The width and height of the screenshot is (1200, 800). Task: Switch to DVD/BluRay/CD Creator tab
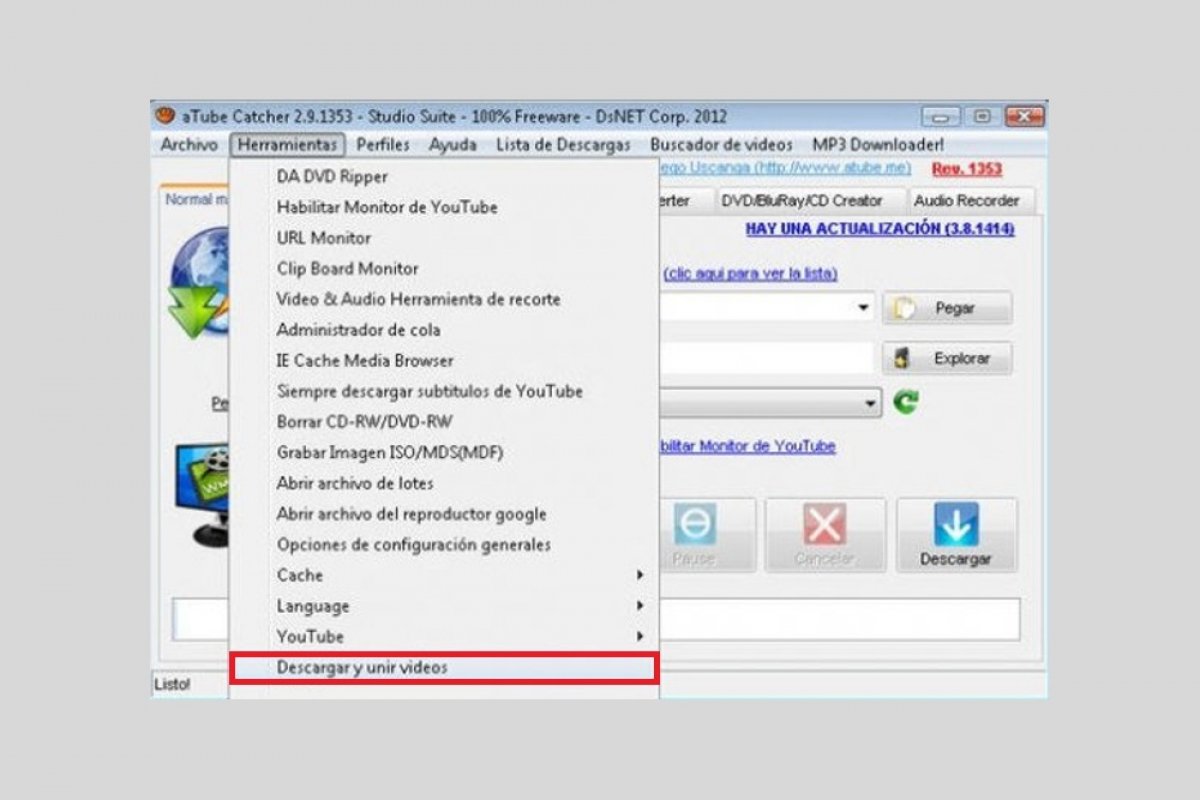click(x=802, y=201)
